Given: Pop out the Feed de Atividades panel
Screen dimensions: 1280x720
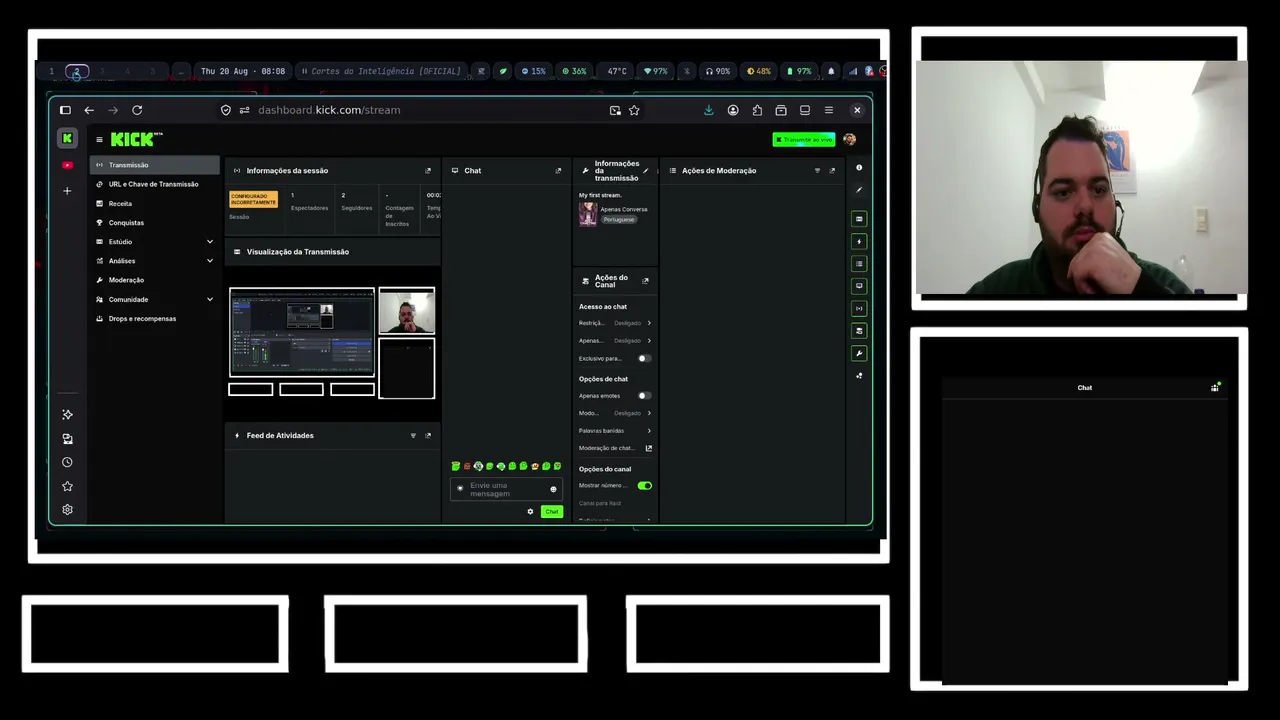Looking at the screenshot, I should click(x=428, y=436).
